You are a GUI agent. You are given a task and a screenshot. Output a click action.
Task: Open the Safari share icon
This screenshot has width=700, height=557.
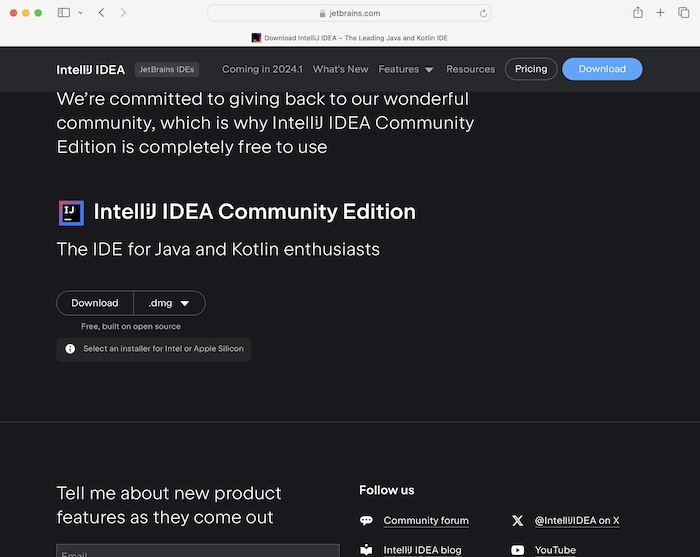tap(637, 13)
